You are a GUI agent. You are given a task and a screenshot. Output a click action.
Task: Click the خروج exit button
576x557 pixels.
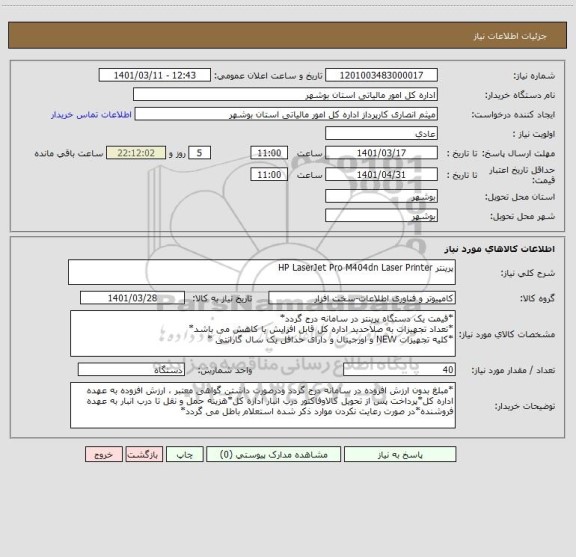click(x=104, y=454)
